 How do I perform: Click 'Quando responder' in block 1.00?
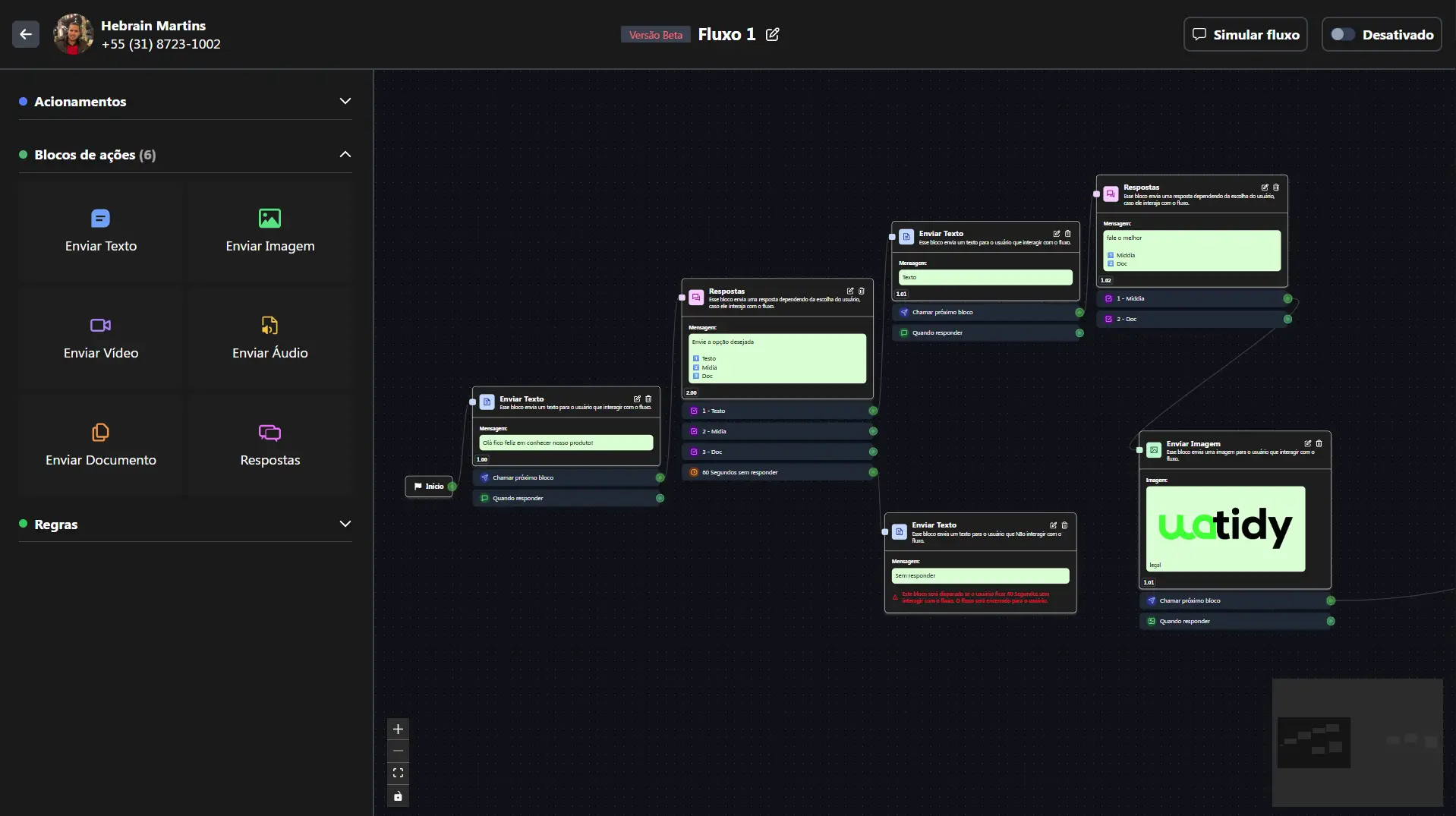(568, 498)
